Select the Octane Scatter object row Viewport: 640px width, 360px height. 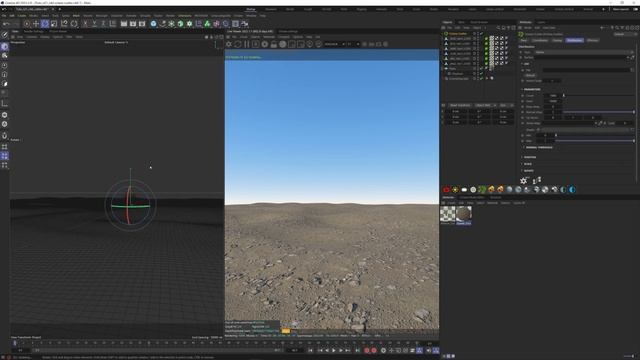pos(458,33)
